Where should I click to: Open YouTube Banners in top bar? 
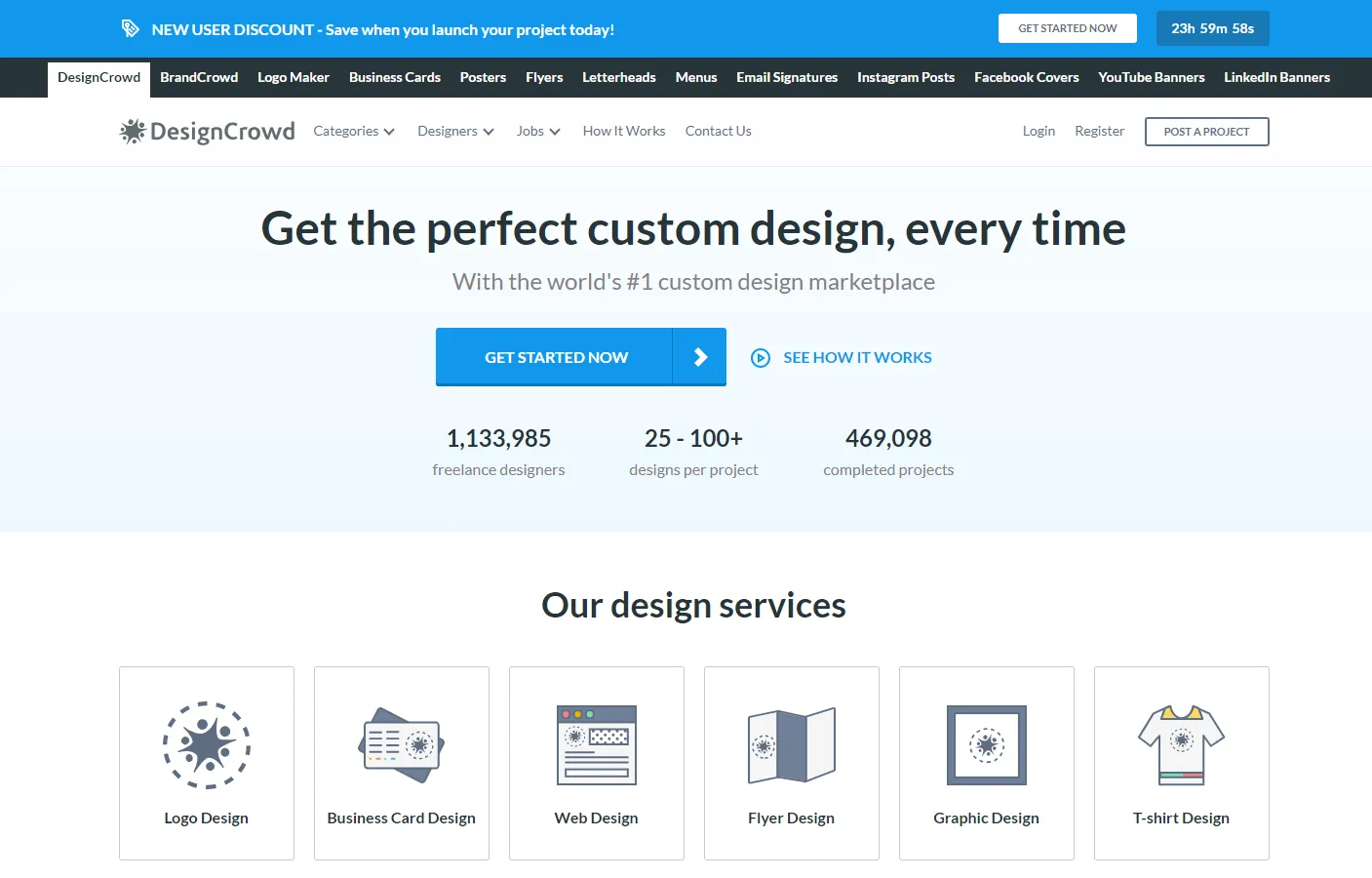1152,78
